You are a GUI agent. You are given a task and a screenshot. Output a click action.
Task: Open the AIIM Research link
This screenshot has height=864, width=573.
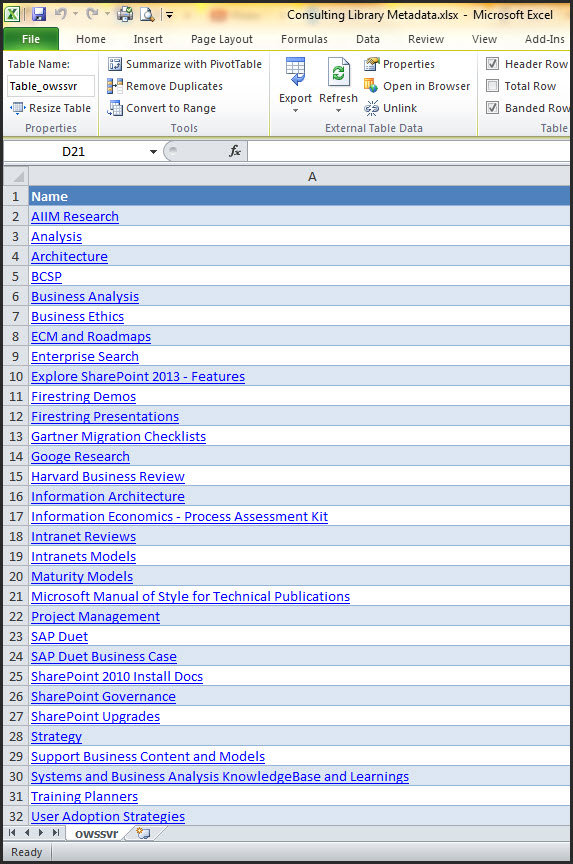pyautogui.click(x=75, y=217)
